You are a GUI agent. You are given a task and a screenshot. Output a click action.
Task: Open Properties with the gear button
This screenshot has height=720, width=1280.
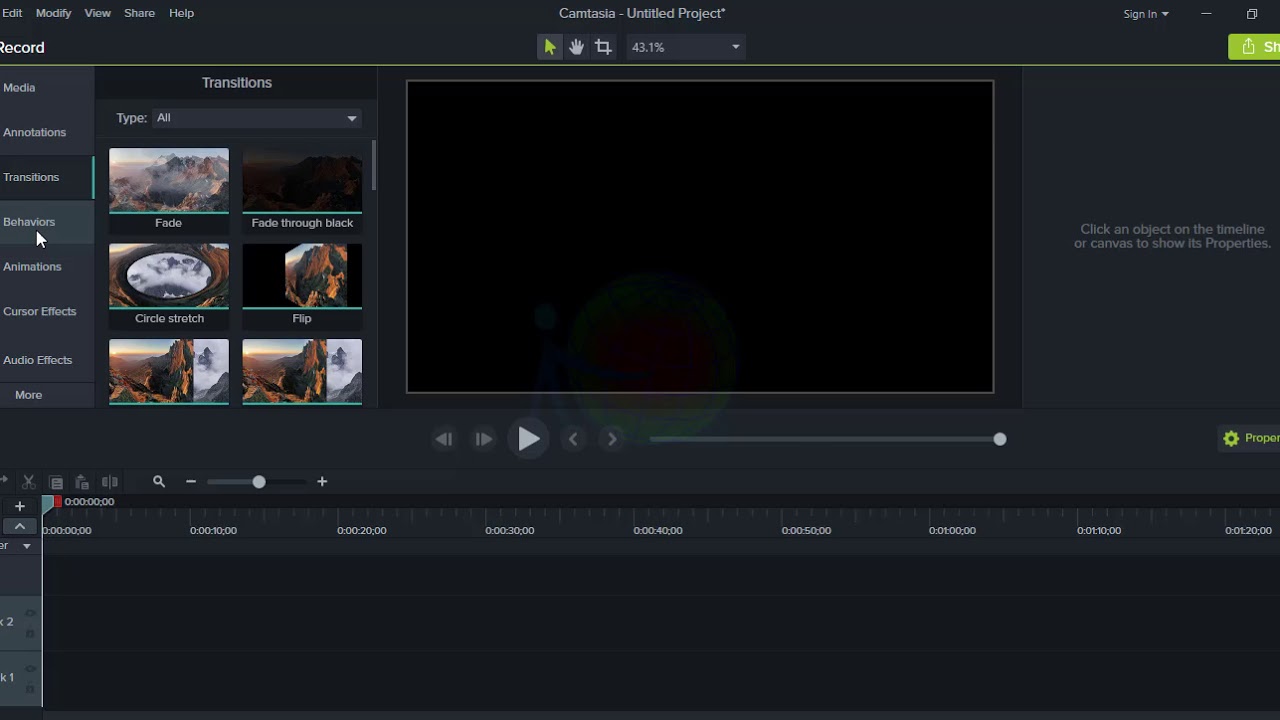pos(1231,438)
